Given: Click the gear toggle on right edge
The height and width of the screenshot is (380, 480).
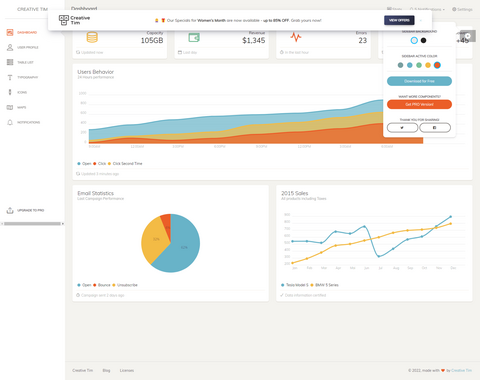Looking at the screenshot, I should coord(468,36).
